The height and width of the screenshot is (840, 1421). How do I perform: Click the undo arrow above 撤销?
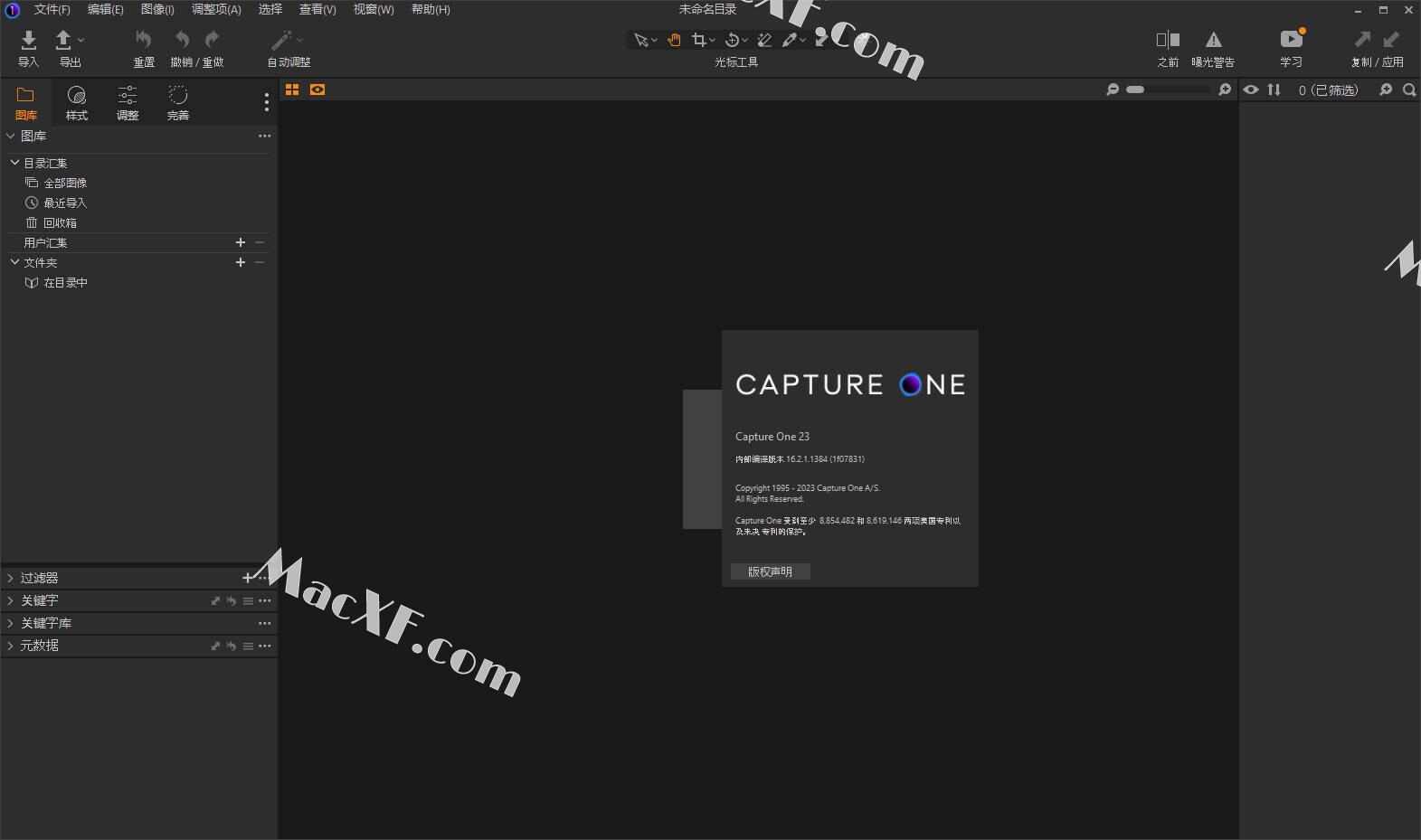[x=183, y=40]
